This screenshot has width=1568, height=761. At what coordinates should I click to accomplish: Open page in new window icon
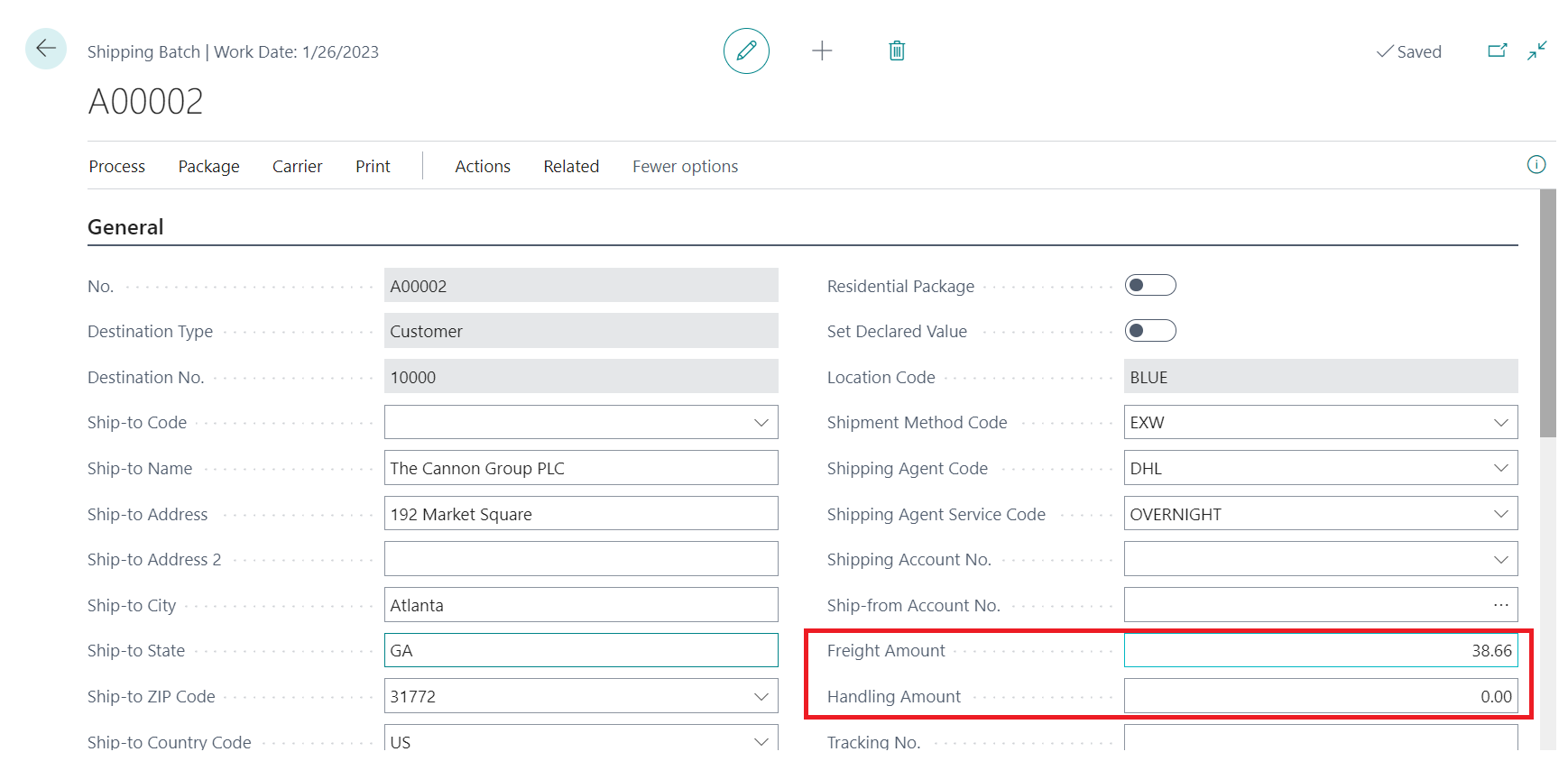(1498, 51)
